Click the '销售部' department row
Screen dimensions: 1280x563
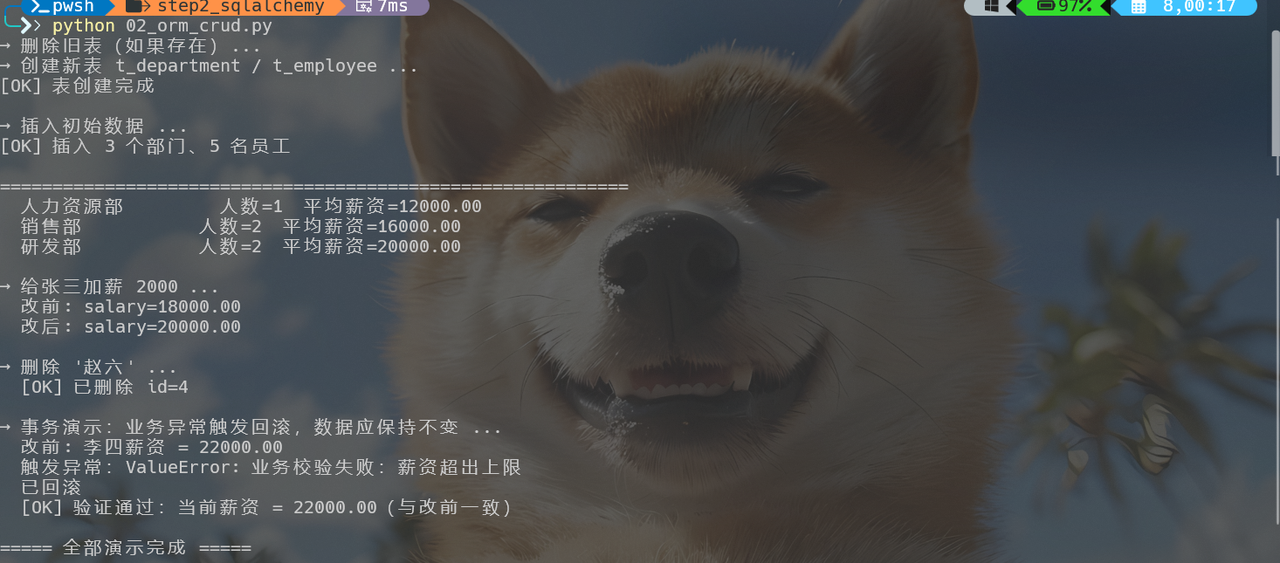tap(241, 227)
